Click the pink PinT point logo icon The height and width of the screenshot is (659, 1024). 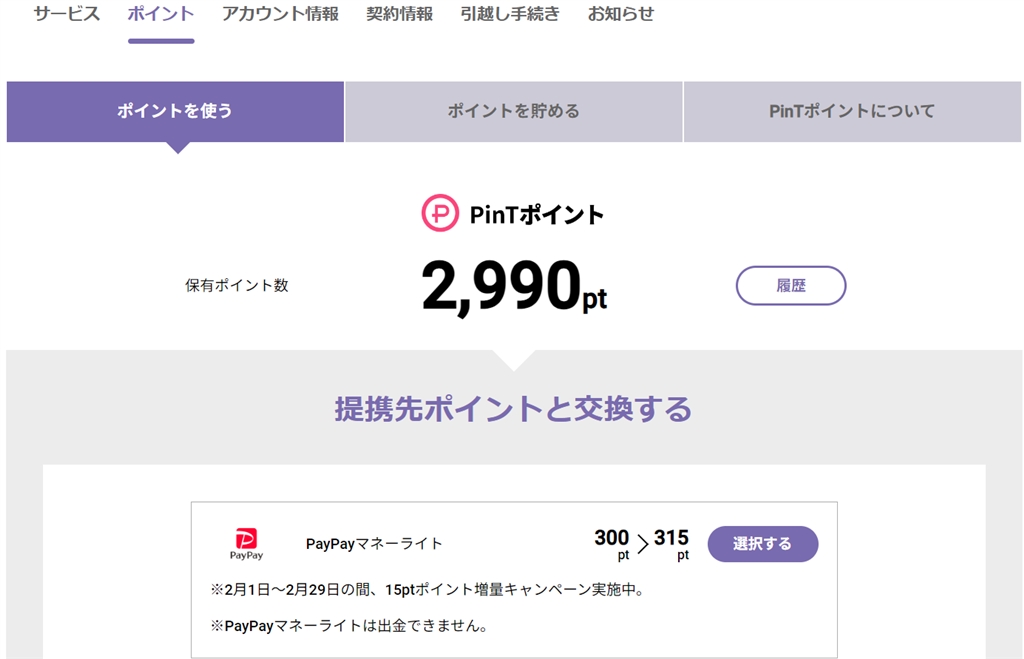pos(440,213)
